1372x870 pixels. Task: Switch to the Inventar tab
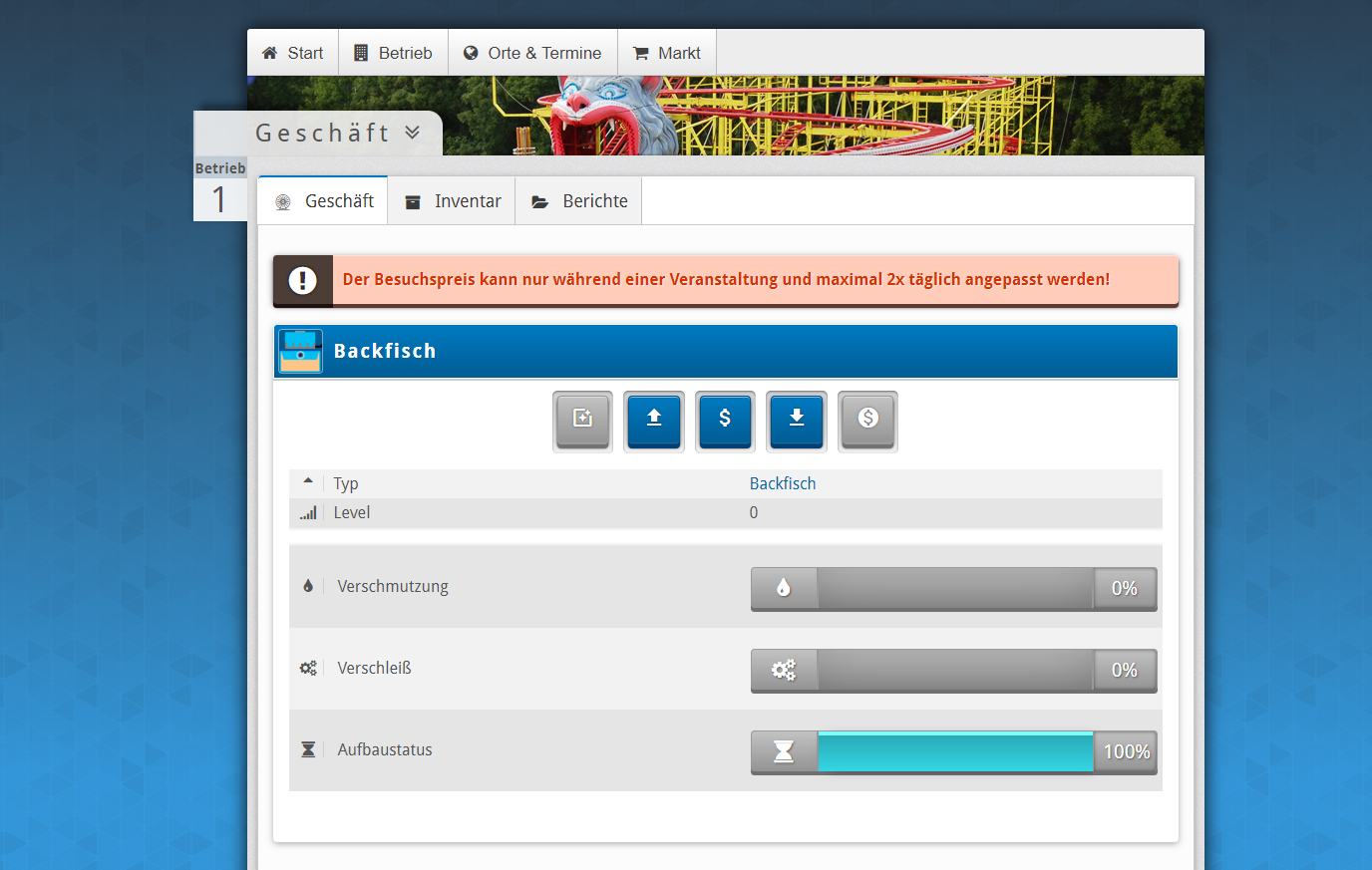452,201
